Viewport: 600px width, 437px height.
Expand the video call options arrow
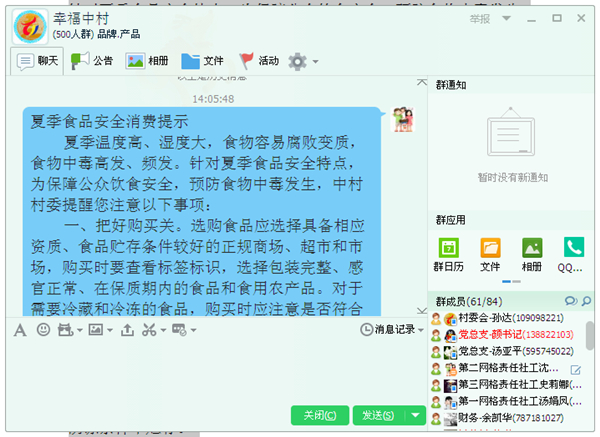pyautogui.click(x=80, y=330)
